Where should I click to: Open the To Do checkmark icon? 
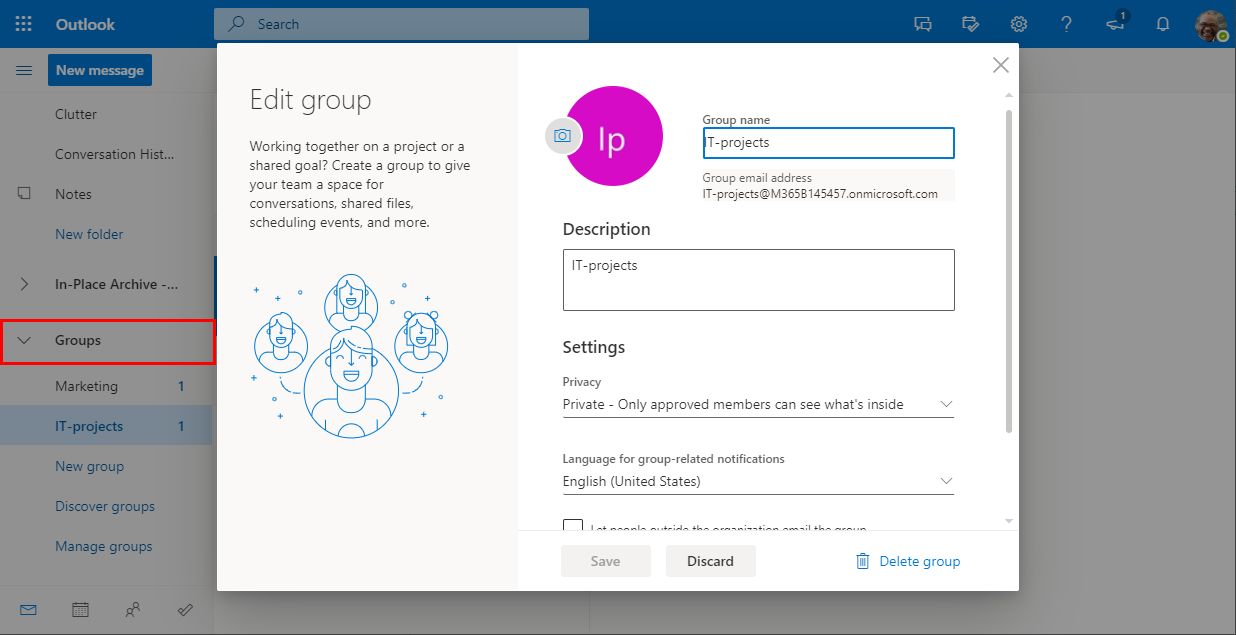185,609
